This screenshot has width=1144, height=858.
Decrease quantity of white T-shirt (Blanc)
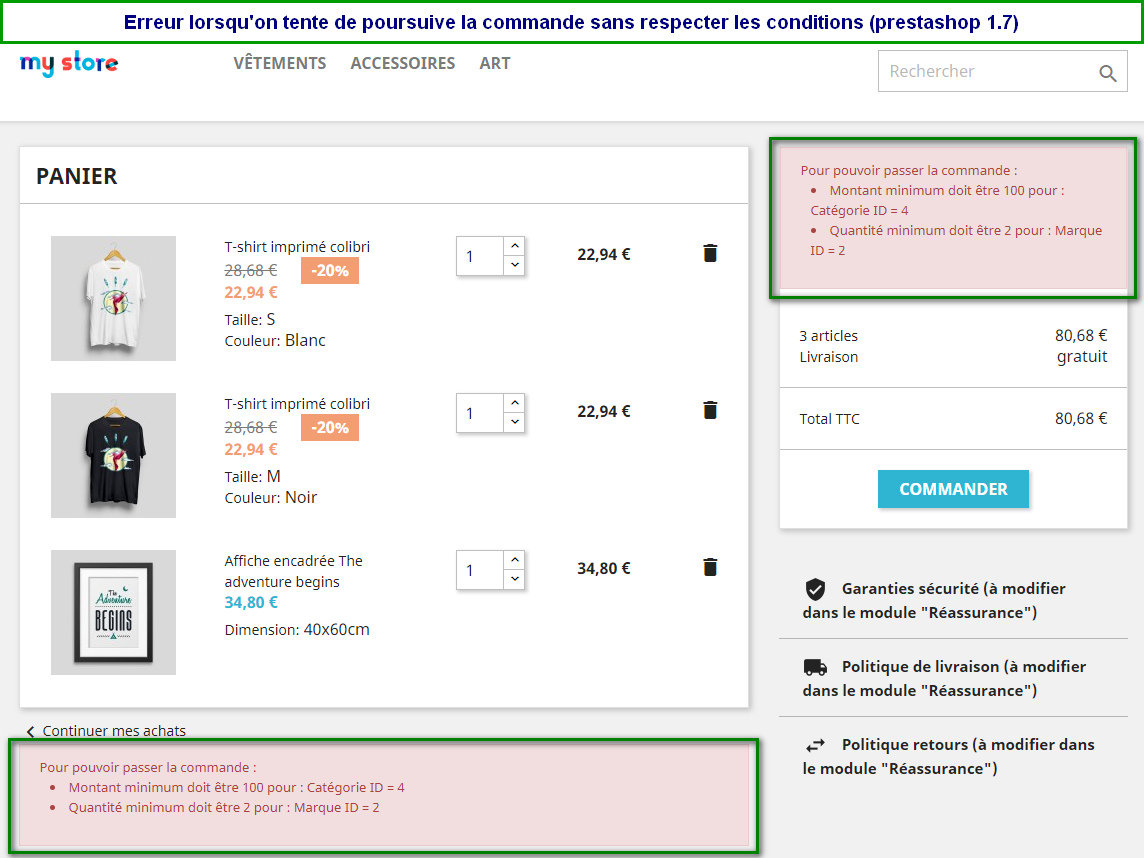pyautogui.click(x=514, y=265)
